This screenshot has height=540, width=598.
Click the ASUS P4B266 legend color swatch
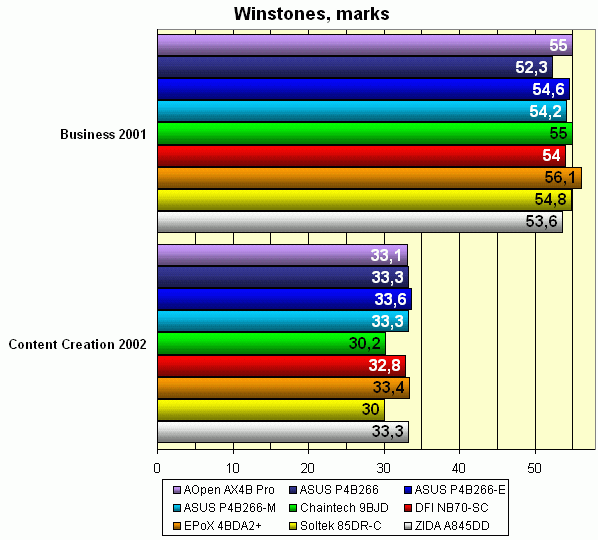click(x=293, y=490)
